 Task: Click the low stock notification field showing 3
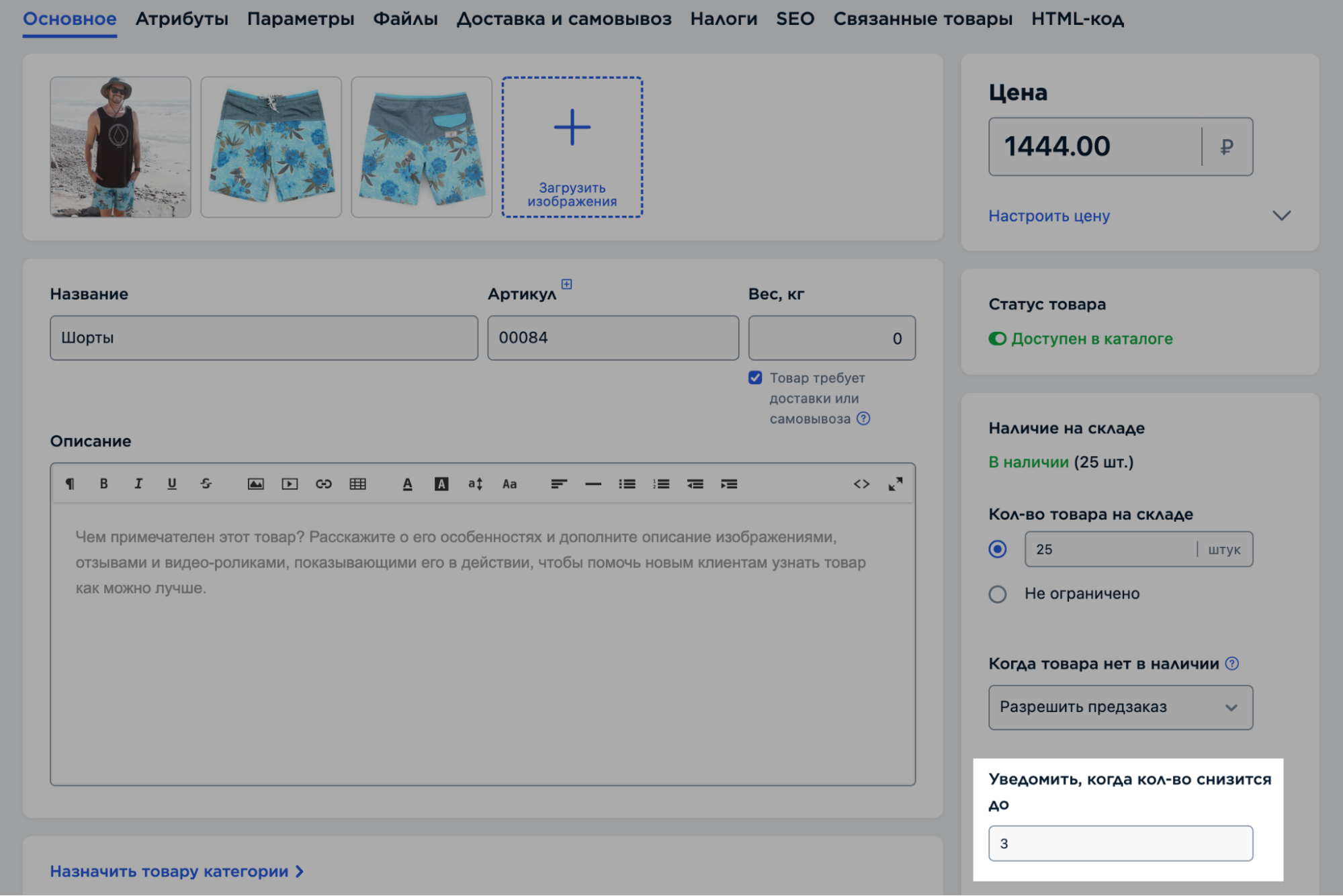point(1121,844)
